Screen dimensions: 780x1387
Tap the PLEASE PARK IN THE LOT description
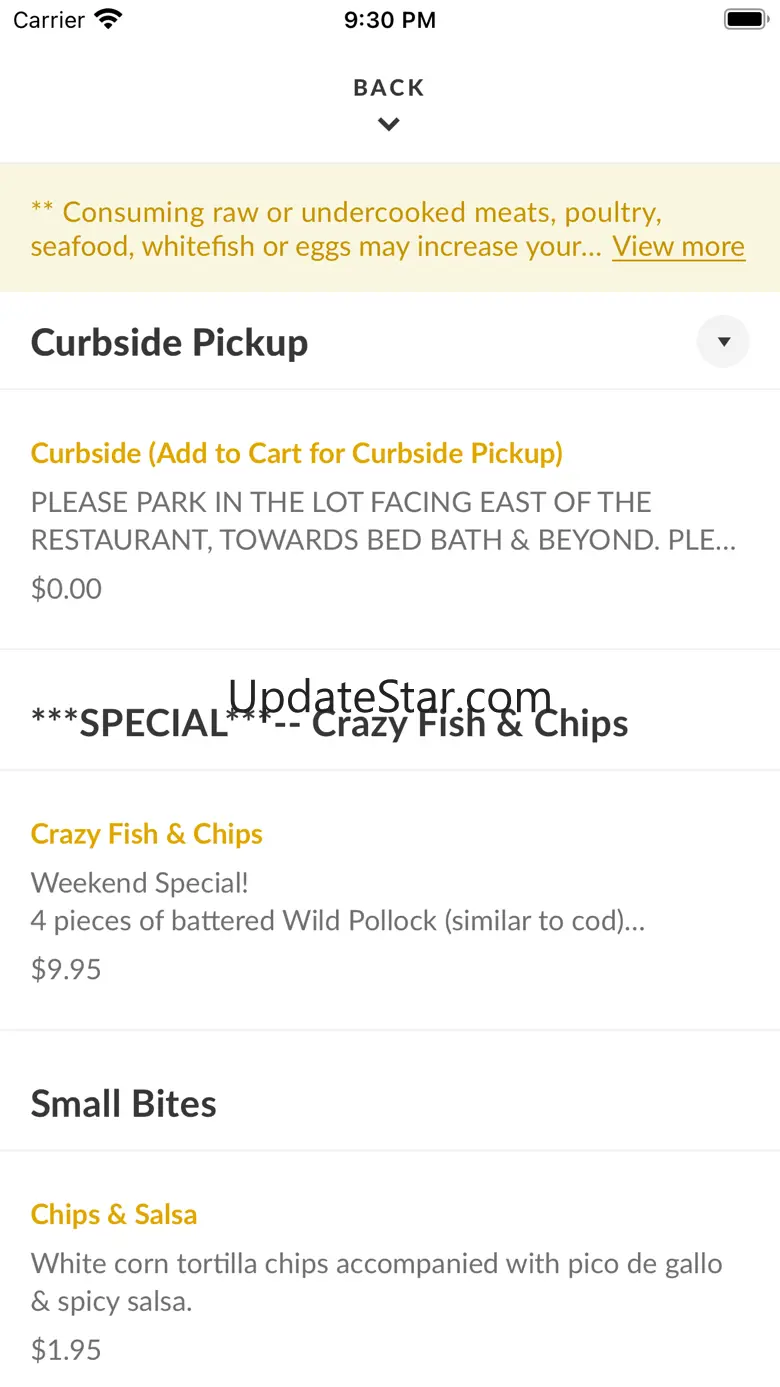384,521
